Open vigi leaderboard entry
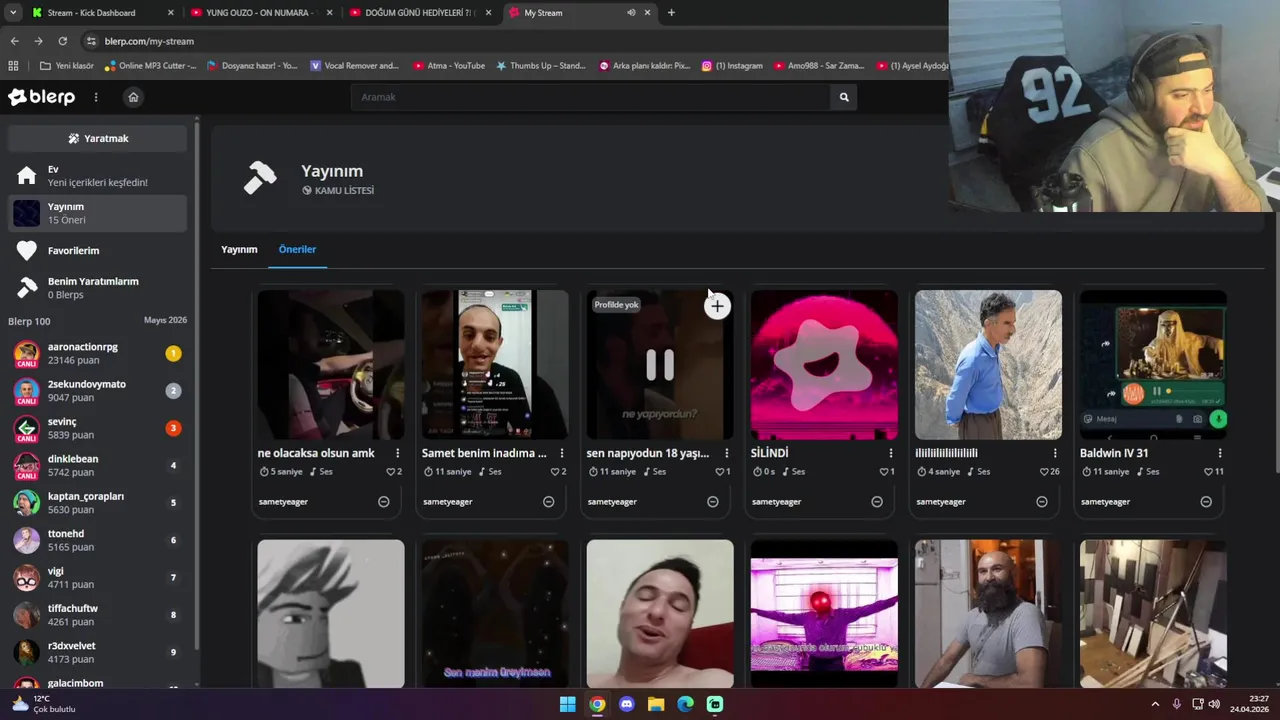Image resolution: width=1280 pixels, height=720 pixels. pos(97,577)
